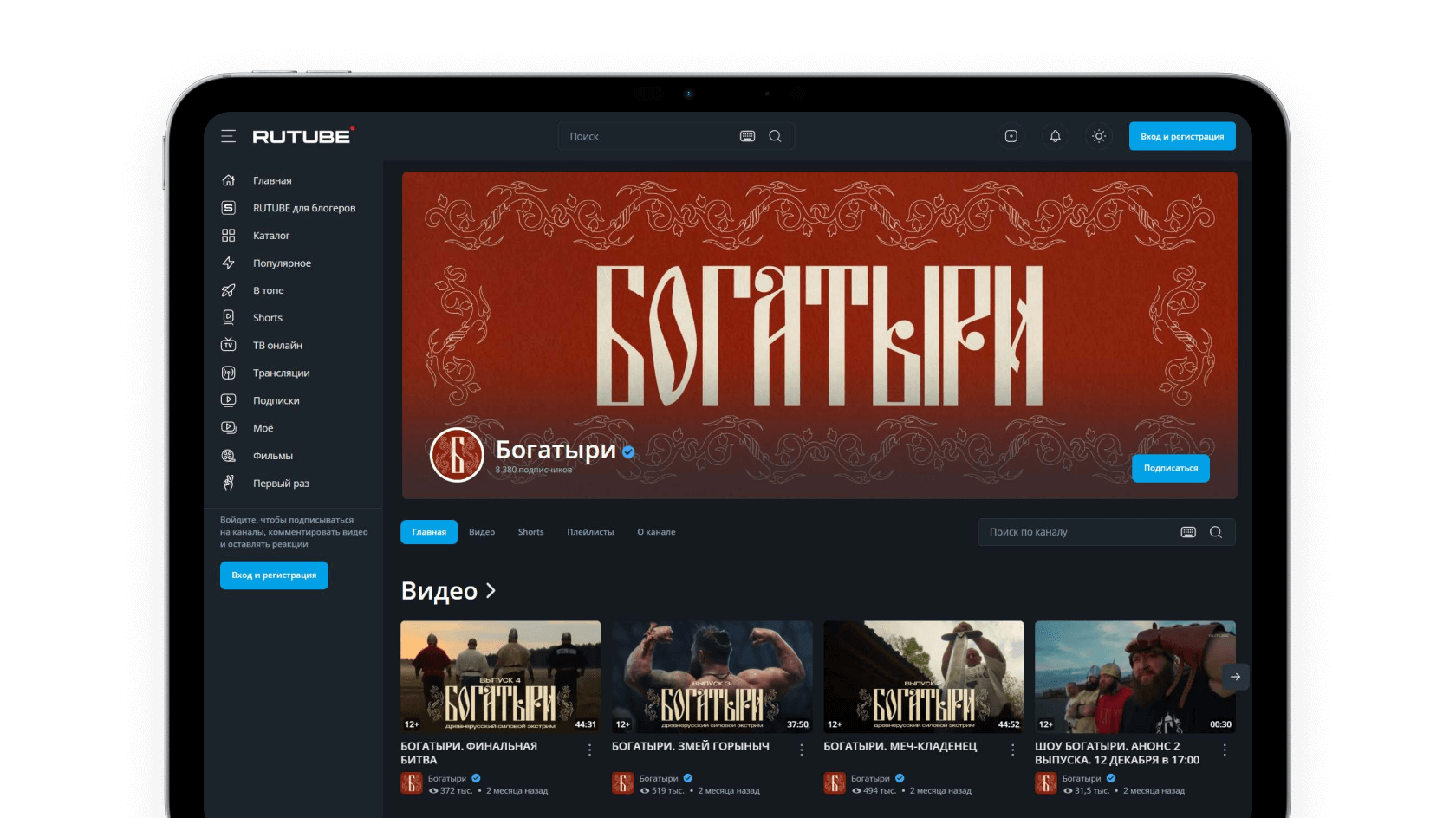Click the Трансляции broadcast icon
This screenshot has height=818, width=1456.
pos(229,373)
